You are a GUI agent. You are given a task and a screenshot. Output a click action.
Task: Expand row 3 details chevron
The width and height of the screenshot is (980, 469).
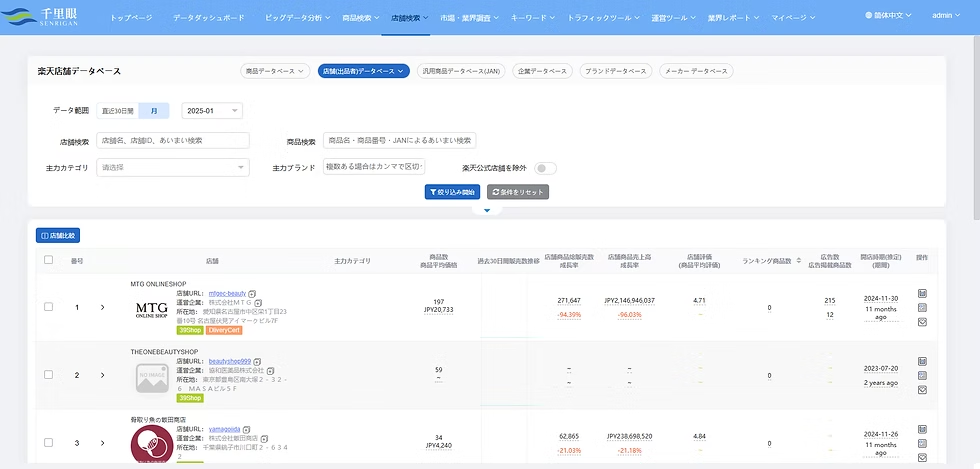coord(102,443)
